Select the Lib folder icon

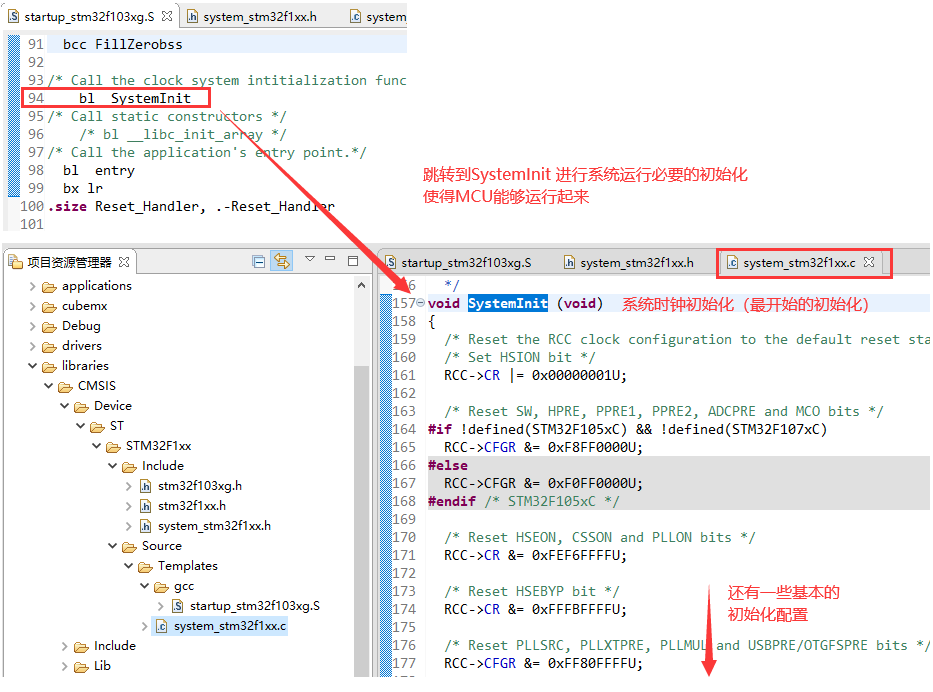click(x=82, y=668)
